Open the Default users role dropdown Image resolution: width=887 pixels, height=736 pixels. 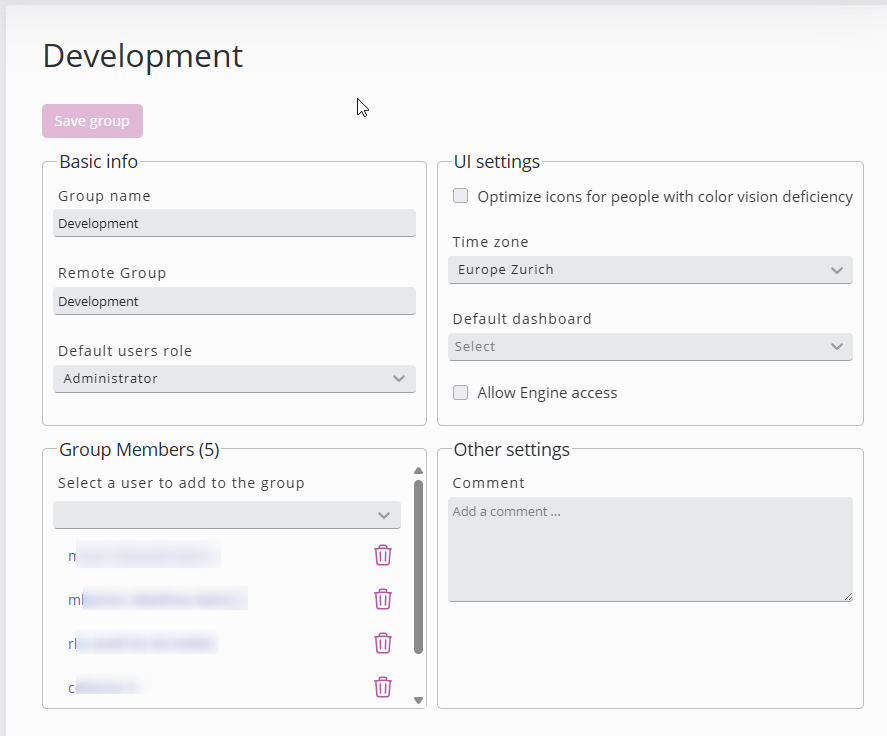tap(234, 379)
